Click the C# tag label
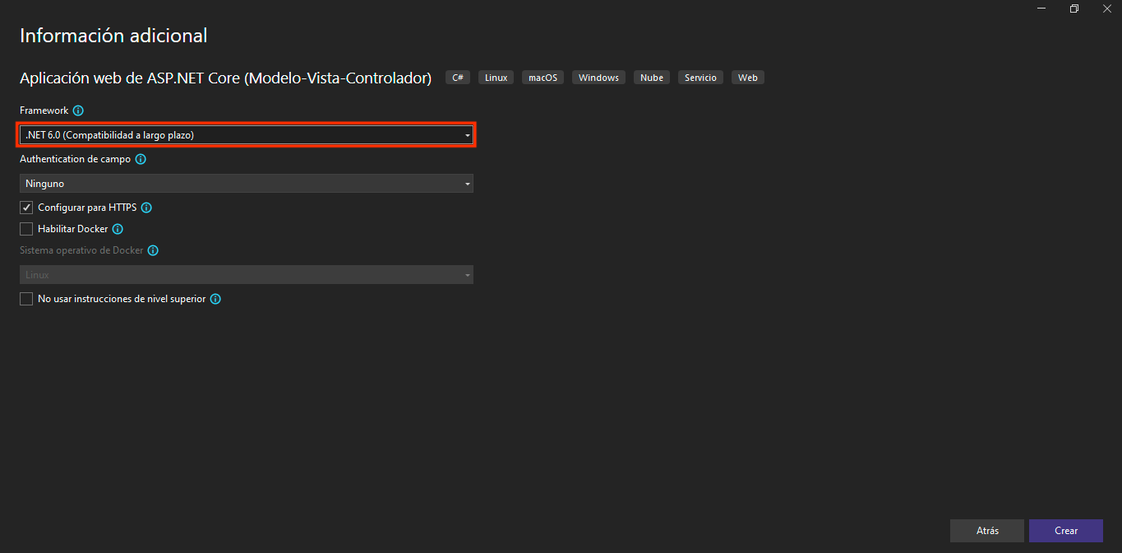Image resolution: width=1122 pixels, height=553 pixels. [x=458, y=78]
